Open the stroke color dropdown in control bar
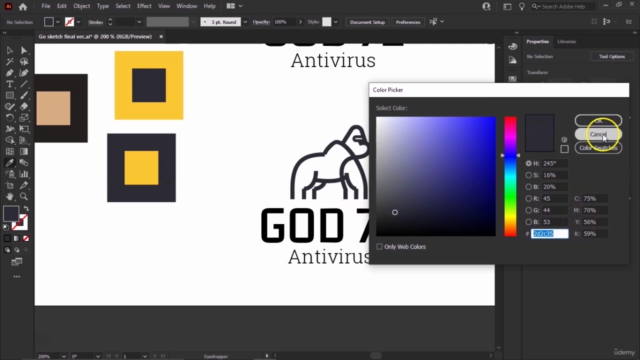Image resolution: width=640 pixels, height=360 pixels. pyautogui.click(x=78, y=22)
